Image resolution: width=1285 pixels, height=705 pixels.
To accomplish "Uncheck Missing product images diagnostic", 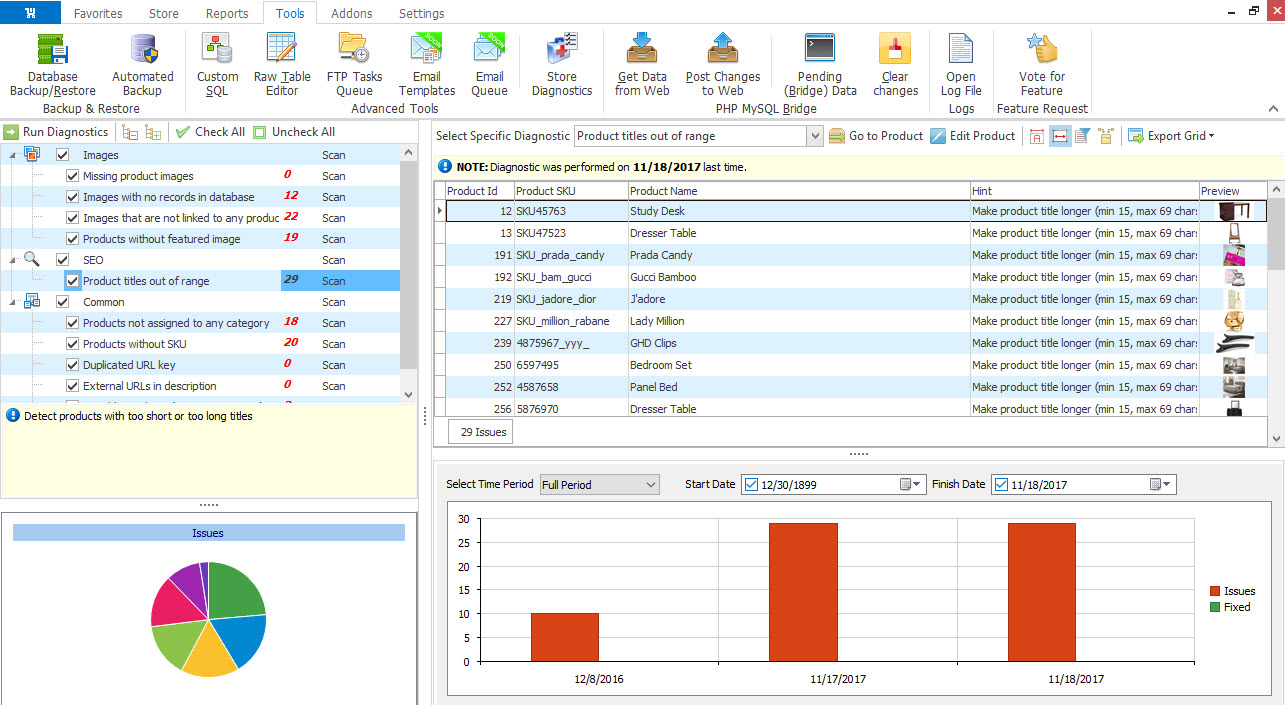I will tap(72, 176).
